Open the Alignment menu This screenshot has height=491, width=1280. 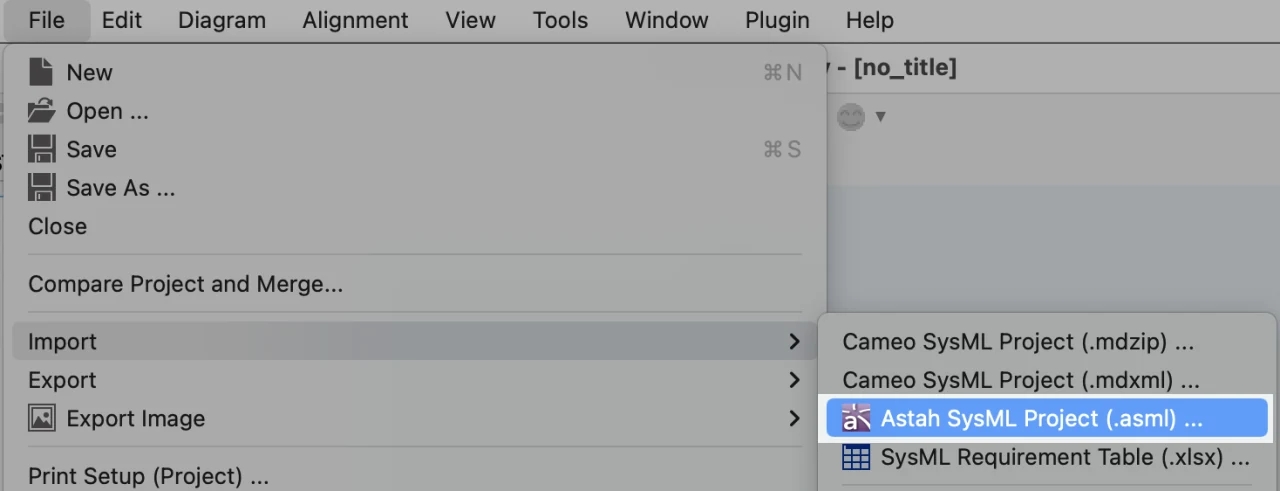point(355,20)
